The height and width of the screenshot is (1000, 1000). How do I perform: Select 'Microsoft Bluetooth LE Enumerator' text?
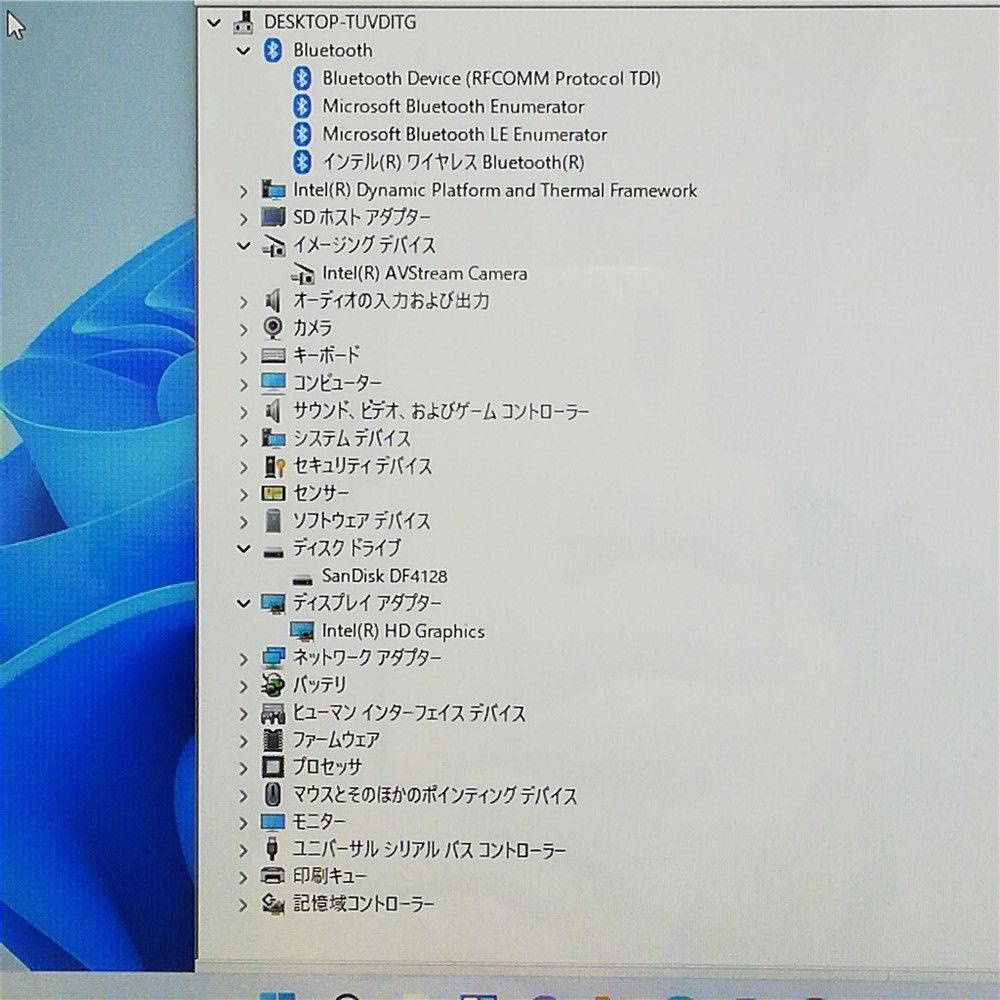(x=465, y=134)
